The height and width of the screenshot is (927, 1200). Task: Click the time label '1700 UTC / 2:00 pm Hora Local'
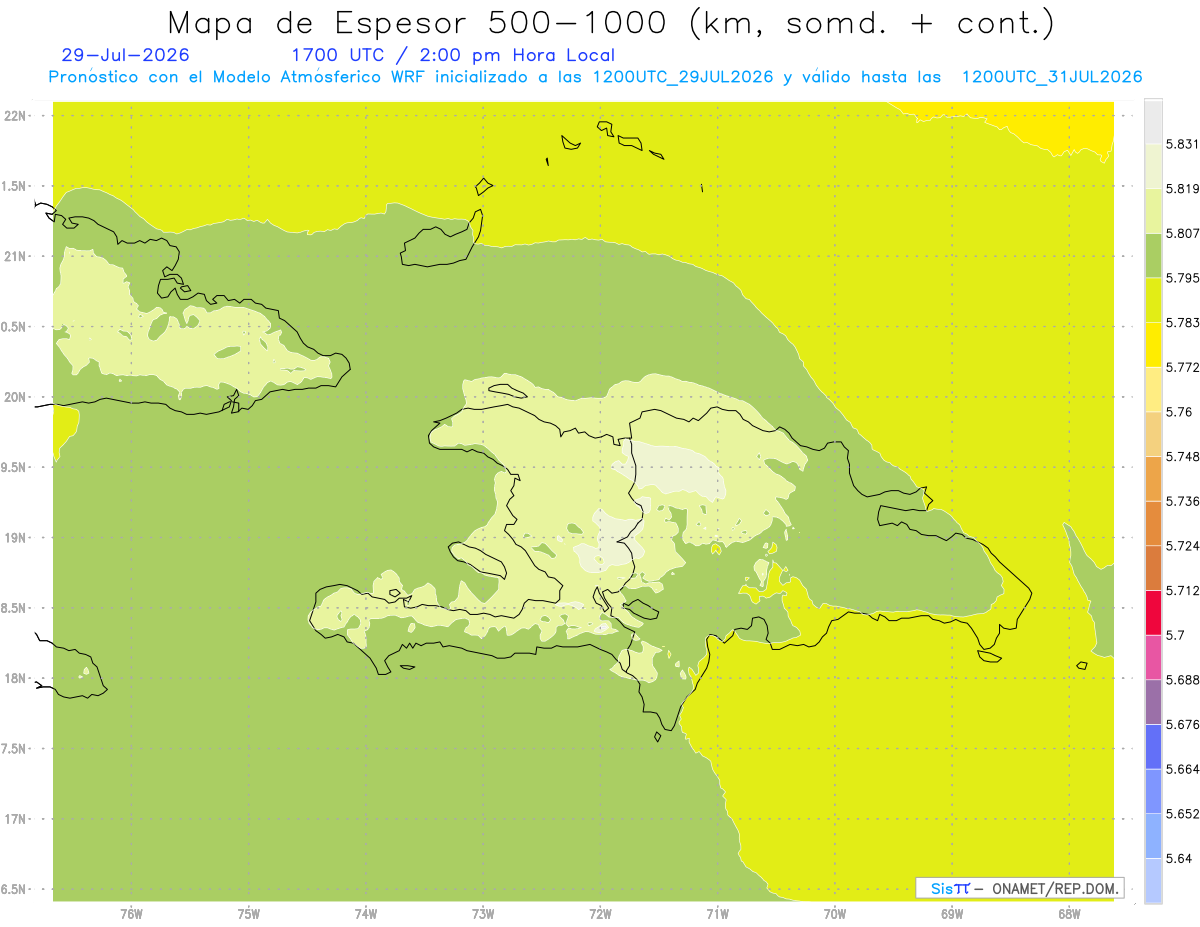(453, 56)
